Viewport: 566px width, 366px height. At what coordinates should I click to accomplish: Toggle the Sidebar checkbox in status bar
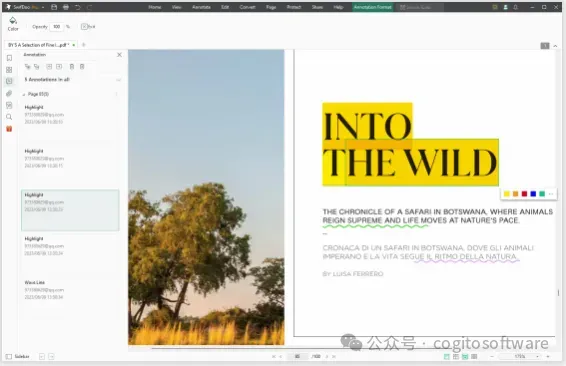tap(9, 356)
